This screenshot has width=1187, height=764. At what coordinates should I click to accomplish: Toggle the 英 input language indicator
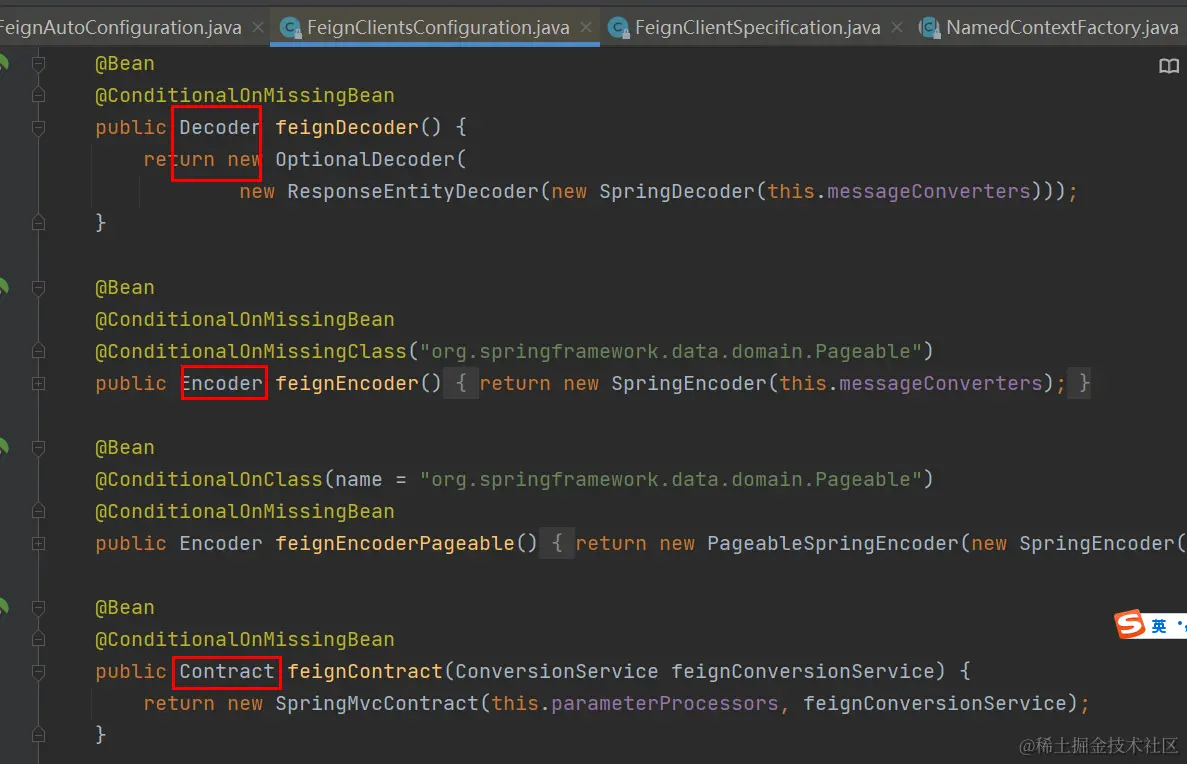tap(1158, 626)
